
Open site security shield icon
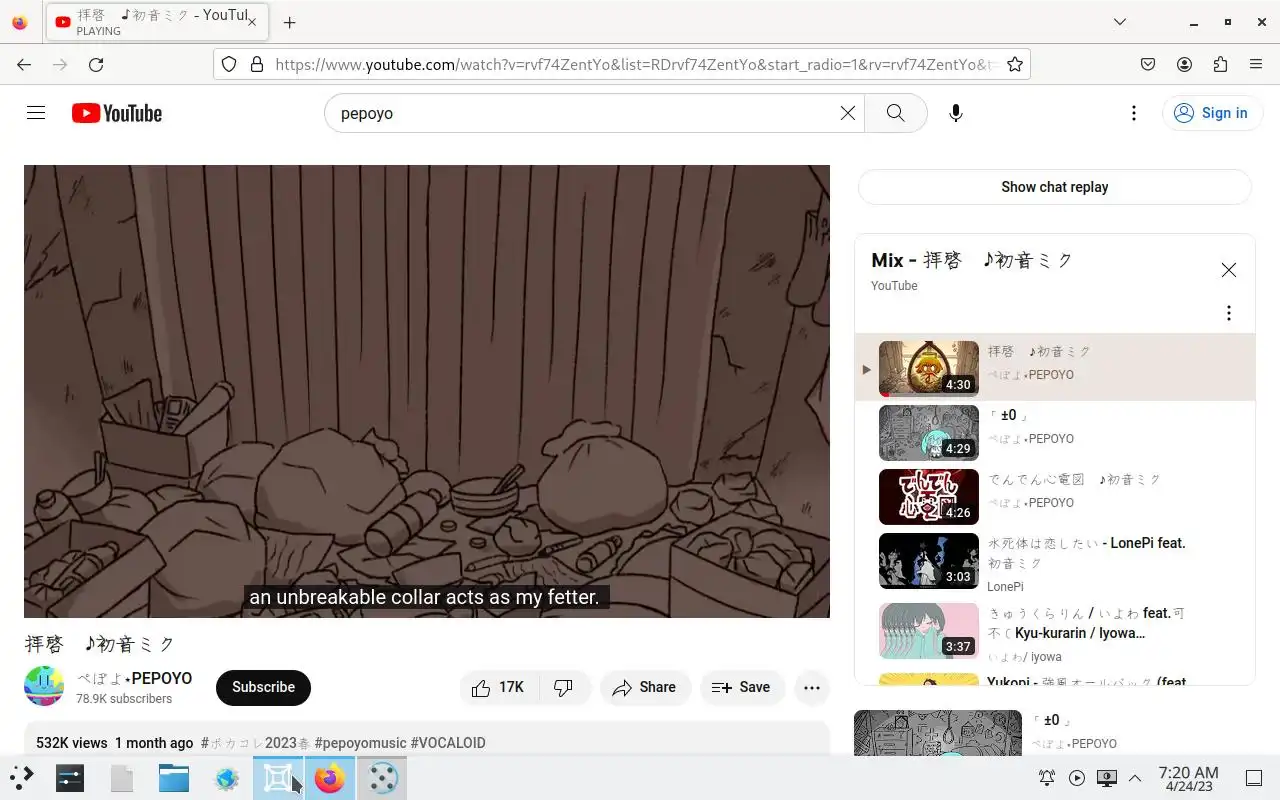229,64
